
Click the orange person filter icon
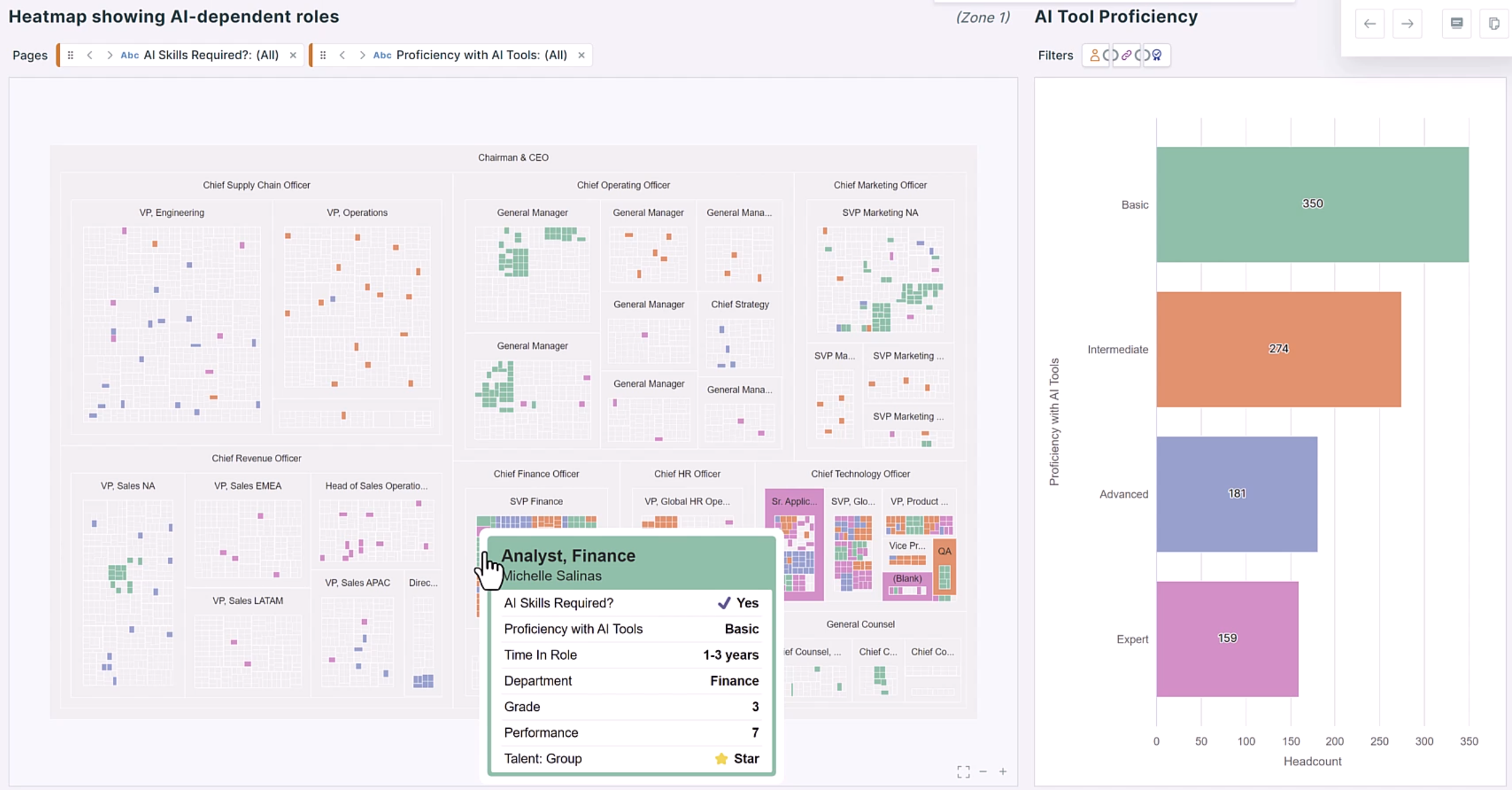1094,55
